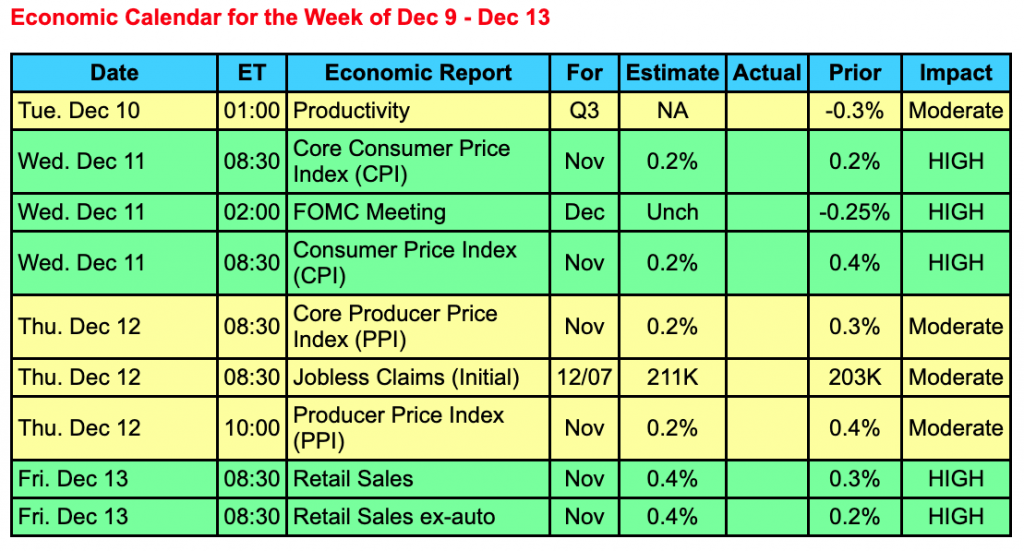This screenshot has width=1024, height=551.
Task: Click the "Tue. Dec 10" date cell
Action: coord(79,110)
